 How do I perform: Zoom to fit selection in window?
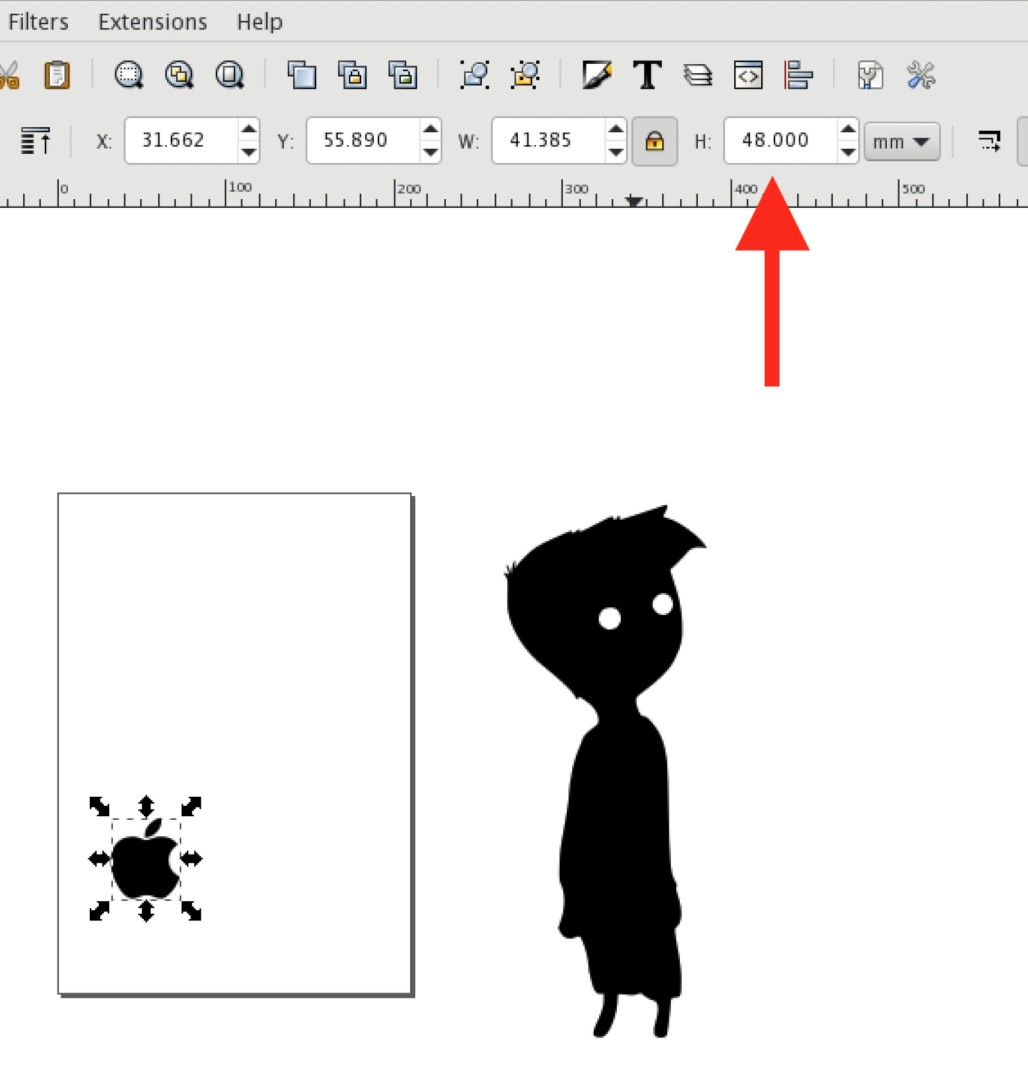pyautogui.click(x=129, y=75)
